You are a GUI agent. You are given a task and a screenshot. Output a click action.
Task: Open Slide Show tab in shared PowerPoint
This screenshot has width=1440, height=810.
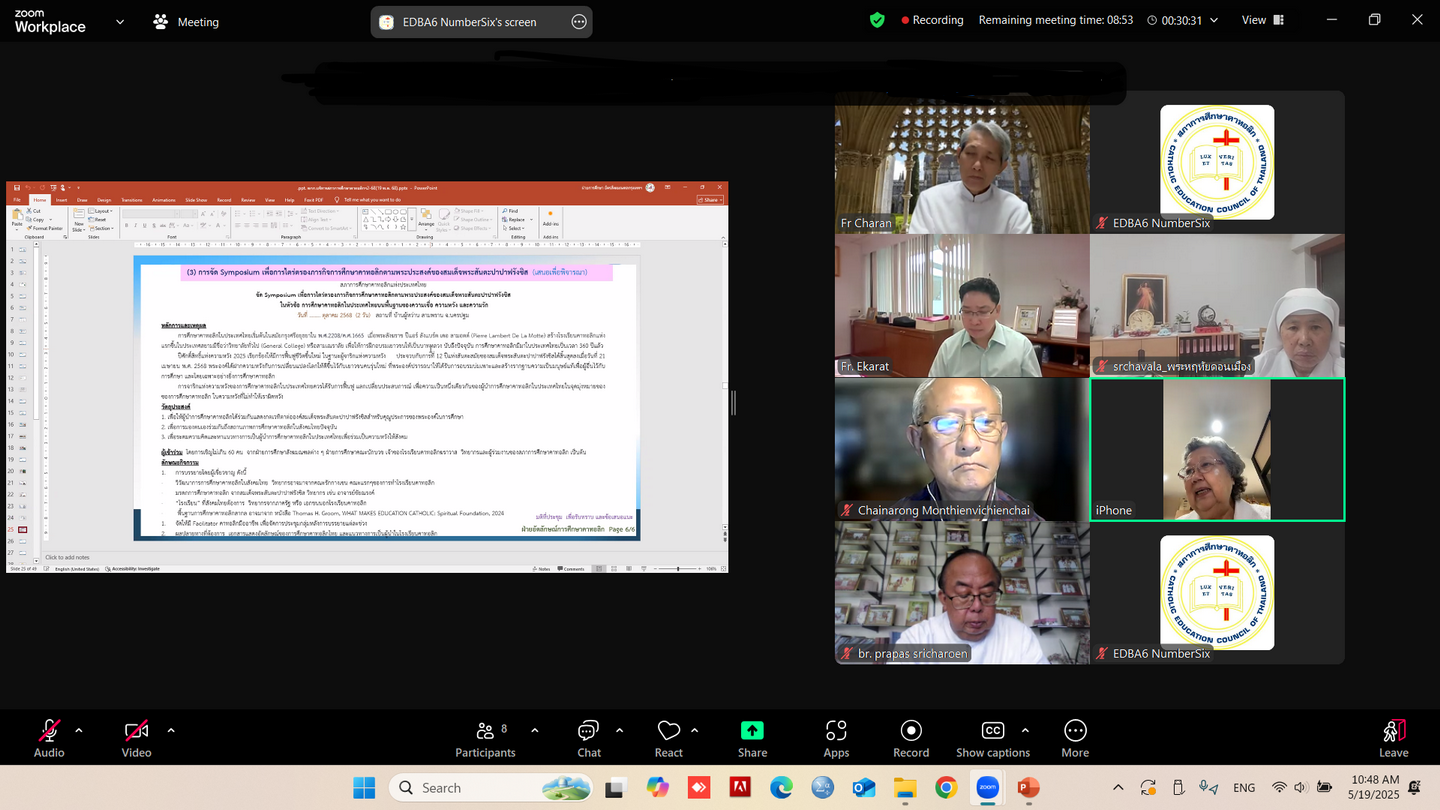click(196, 200)
